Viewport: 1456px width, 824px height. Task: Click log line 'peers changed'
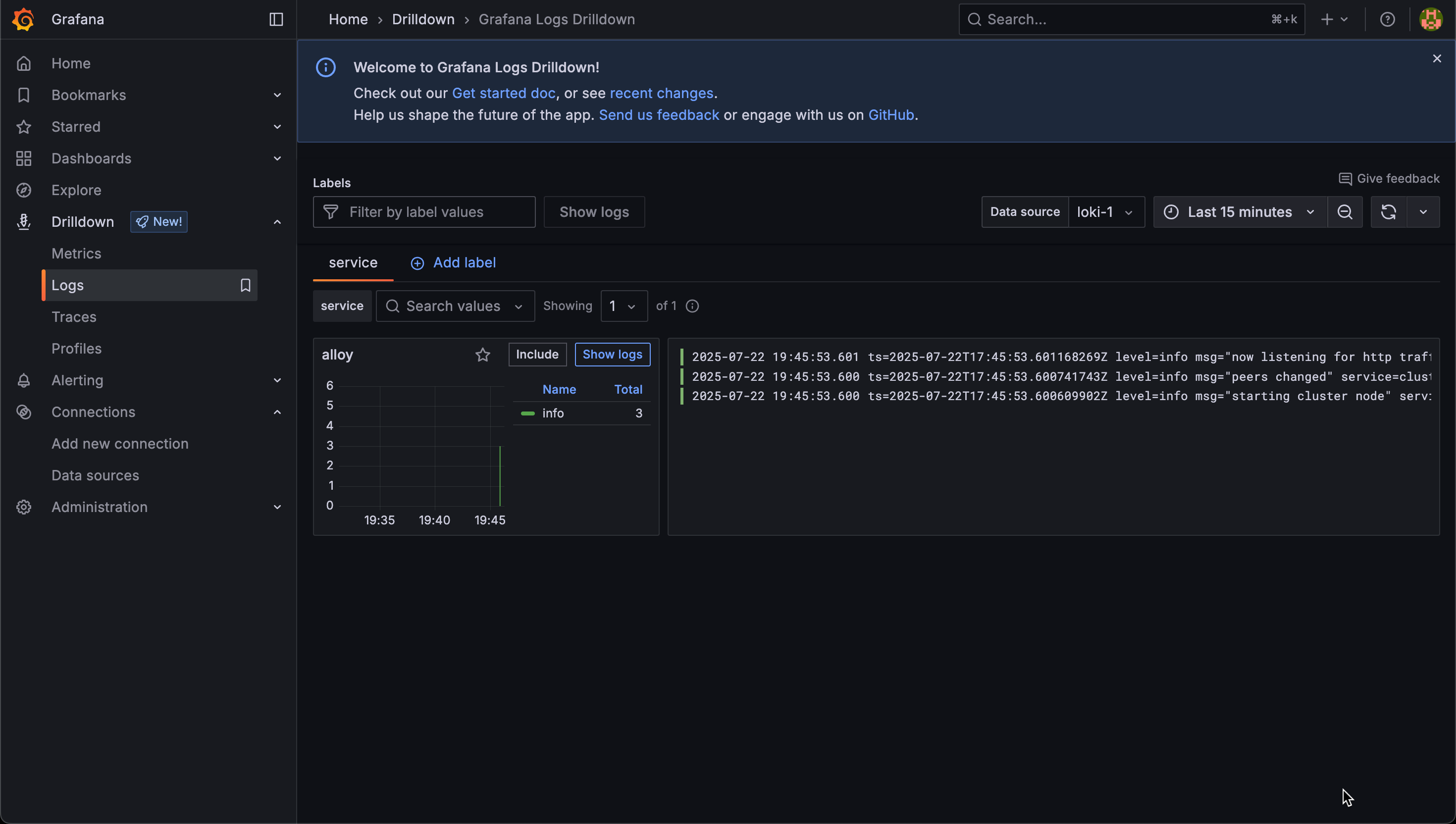point(1056,377)
